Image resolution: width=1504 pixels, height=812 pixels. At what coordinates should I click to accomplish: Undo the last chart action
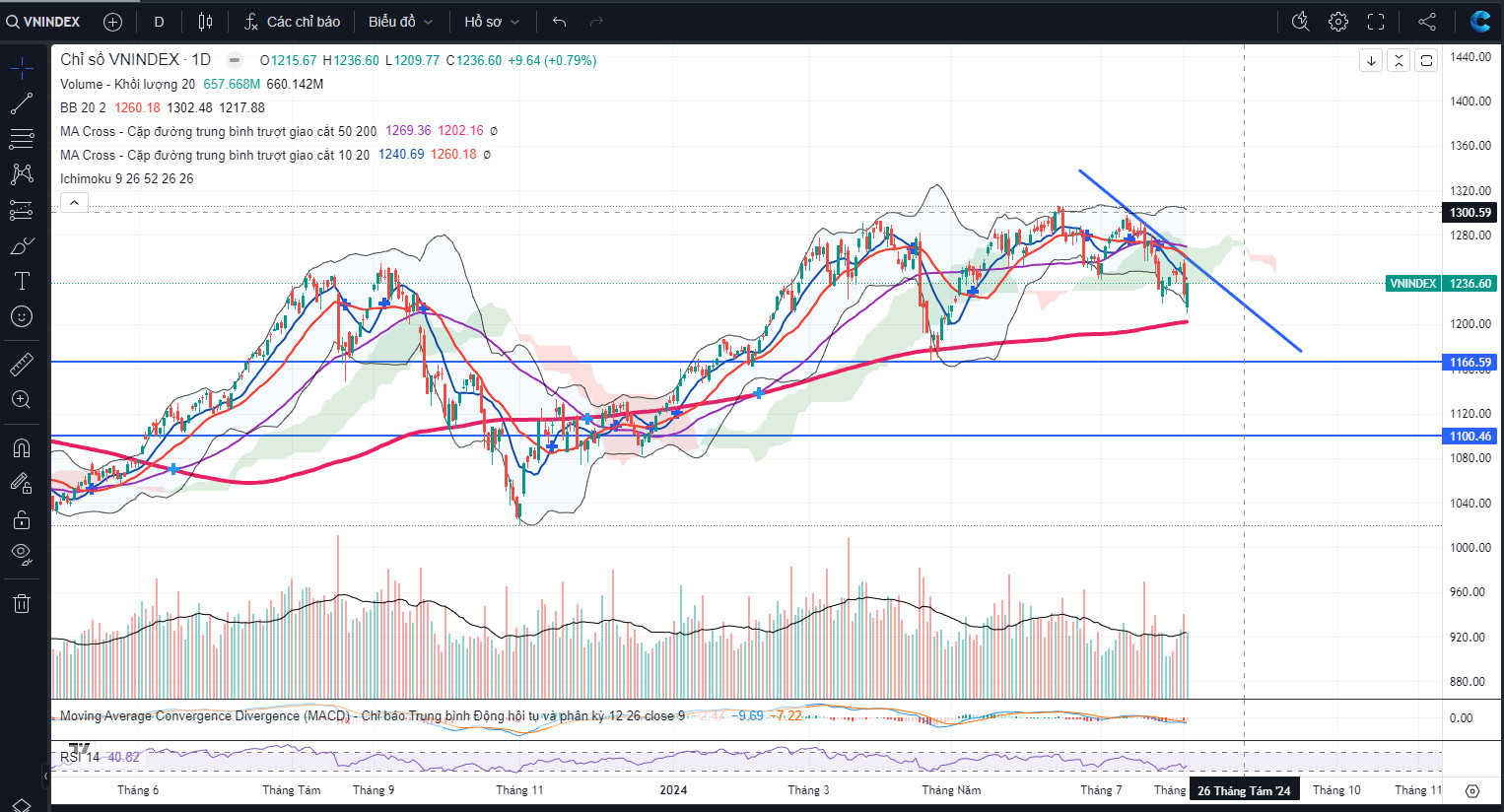(x=560, y=22)
